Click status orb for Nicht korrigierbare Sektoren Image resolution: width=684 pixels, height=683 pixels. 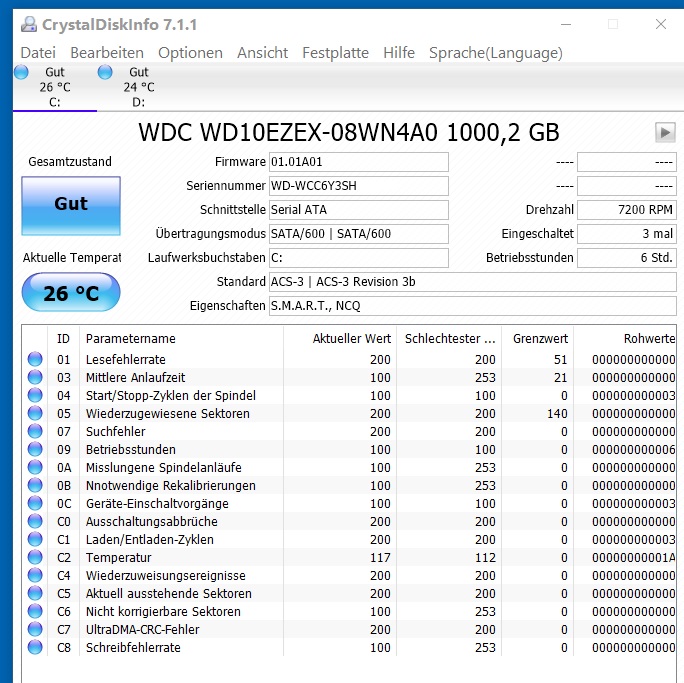click(x=35, y=611)
